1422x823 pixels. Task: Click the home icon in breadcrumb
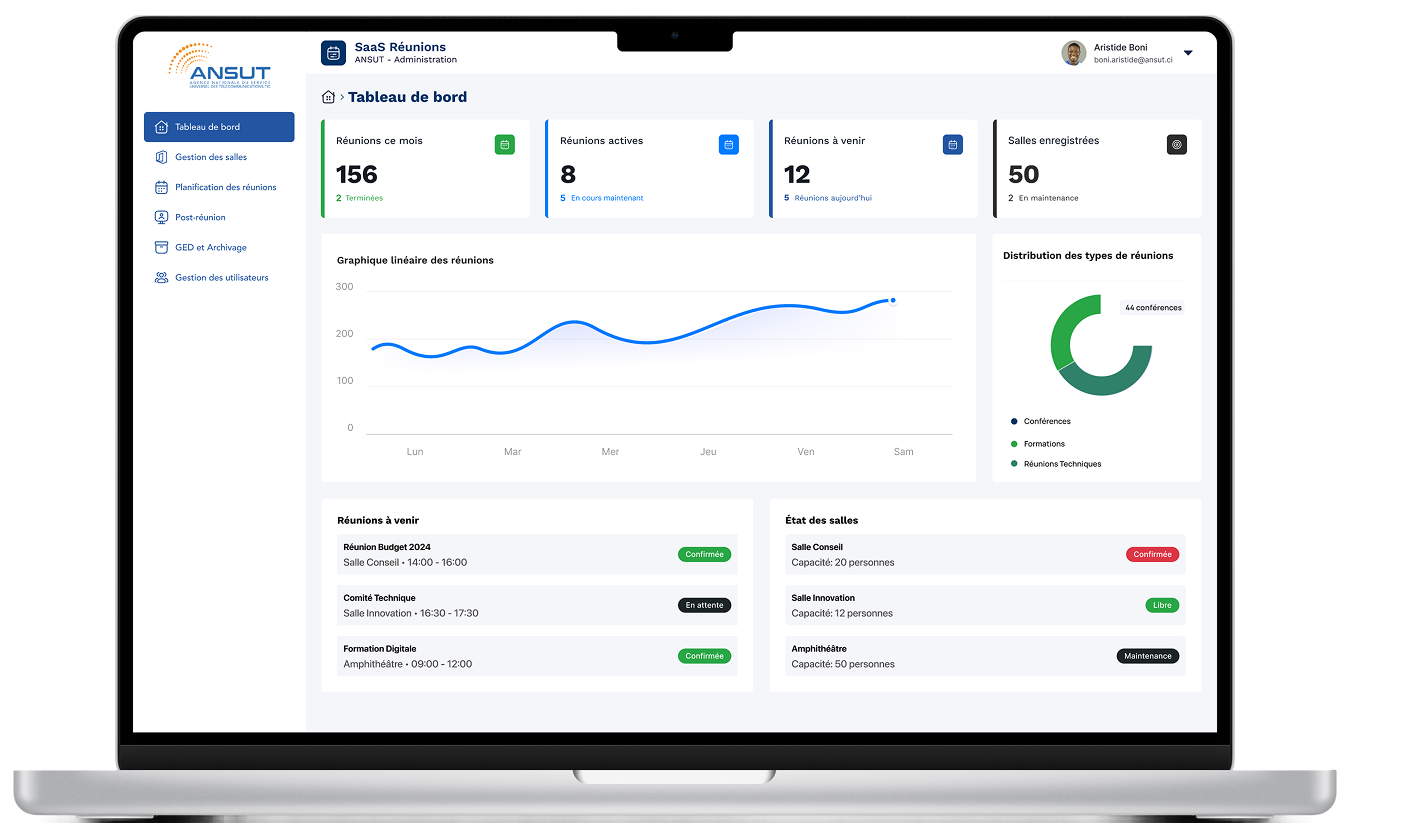[x=328, y=97]
